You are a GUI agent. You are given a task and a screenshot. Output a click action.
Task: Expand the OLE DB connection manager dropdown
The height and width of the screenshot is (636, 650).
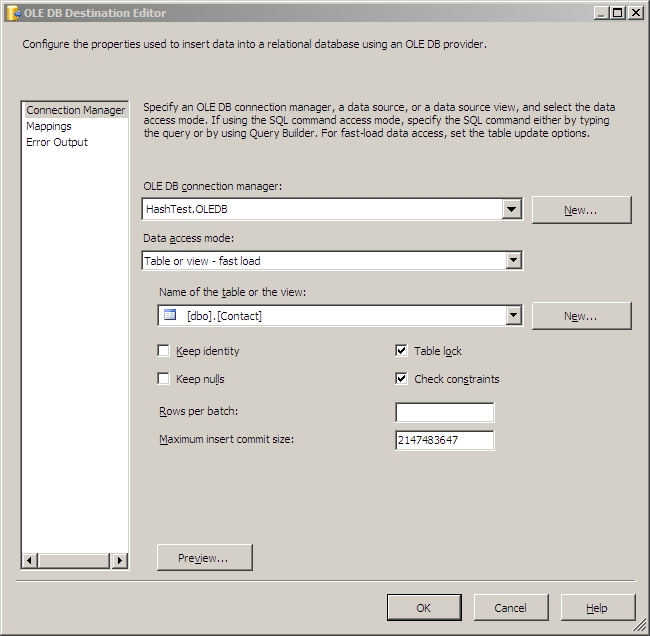(512, 209)
